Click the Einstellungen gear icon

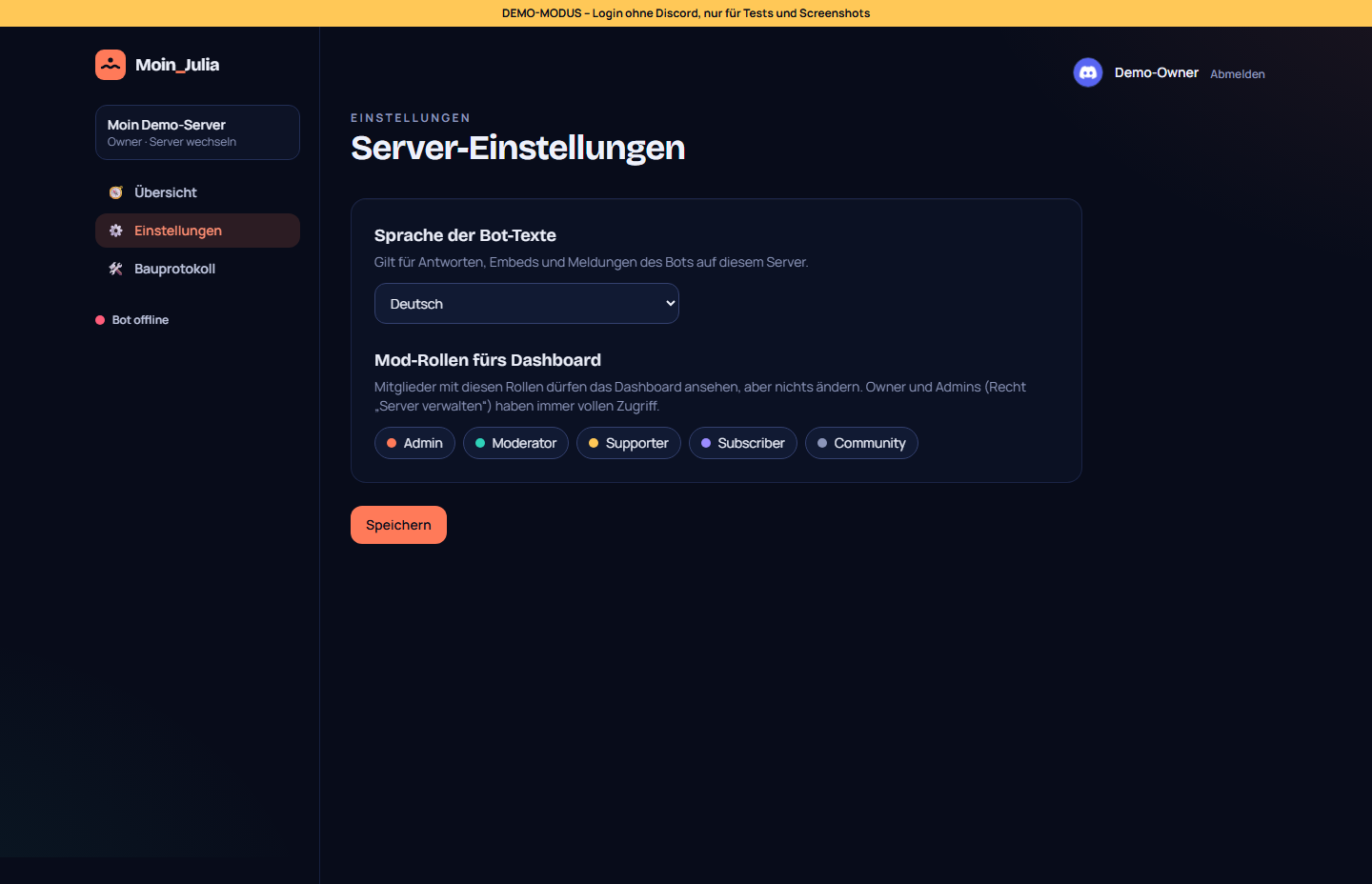click(x=116, y=231)
